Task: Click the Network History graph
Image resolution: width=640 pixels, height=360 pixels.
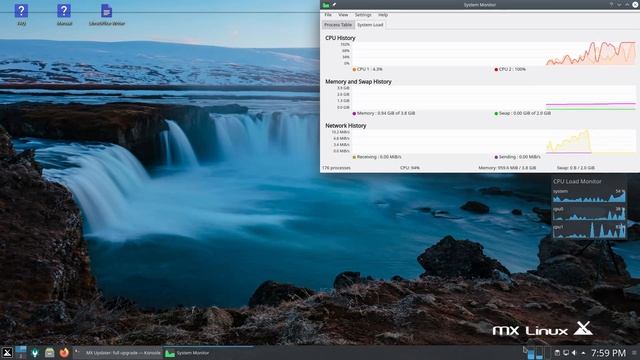Action: point(493,141)
